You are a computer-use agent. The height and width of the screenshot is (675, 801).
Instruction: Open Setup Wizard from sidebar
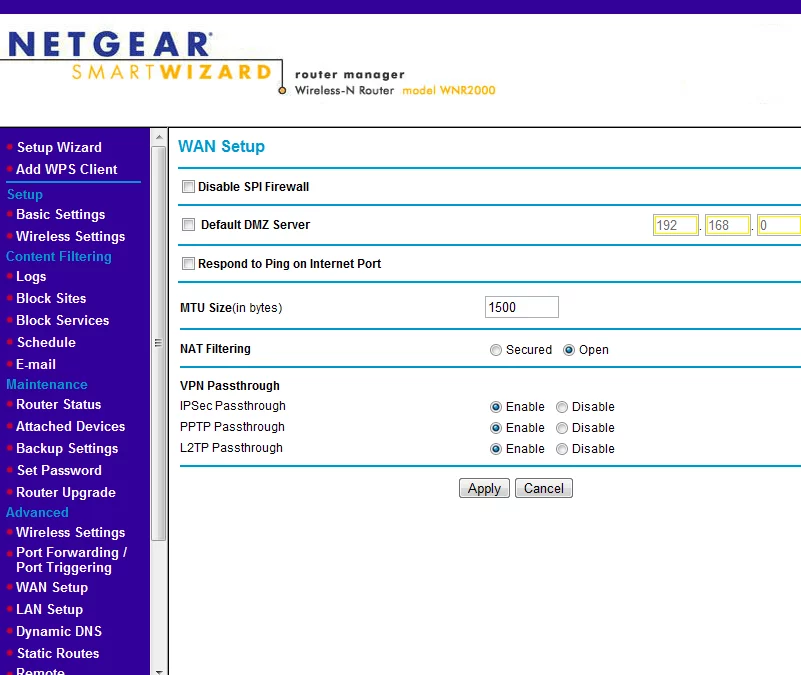(59, 147)
